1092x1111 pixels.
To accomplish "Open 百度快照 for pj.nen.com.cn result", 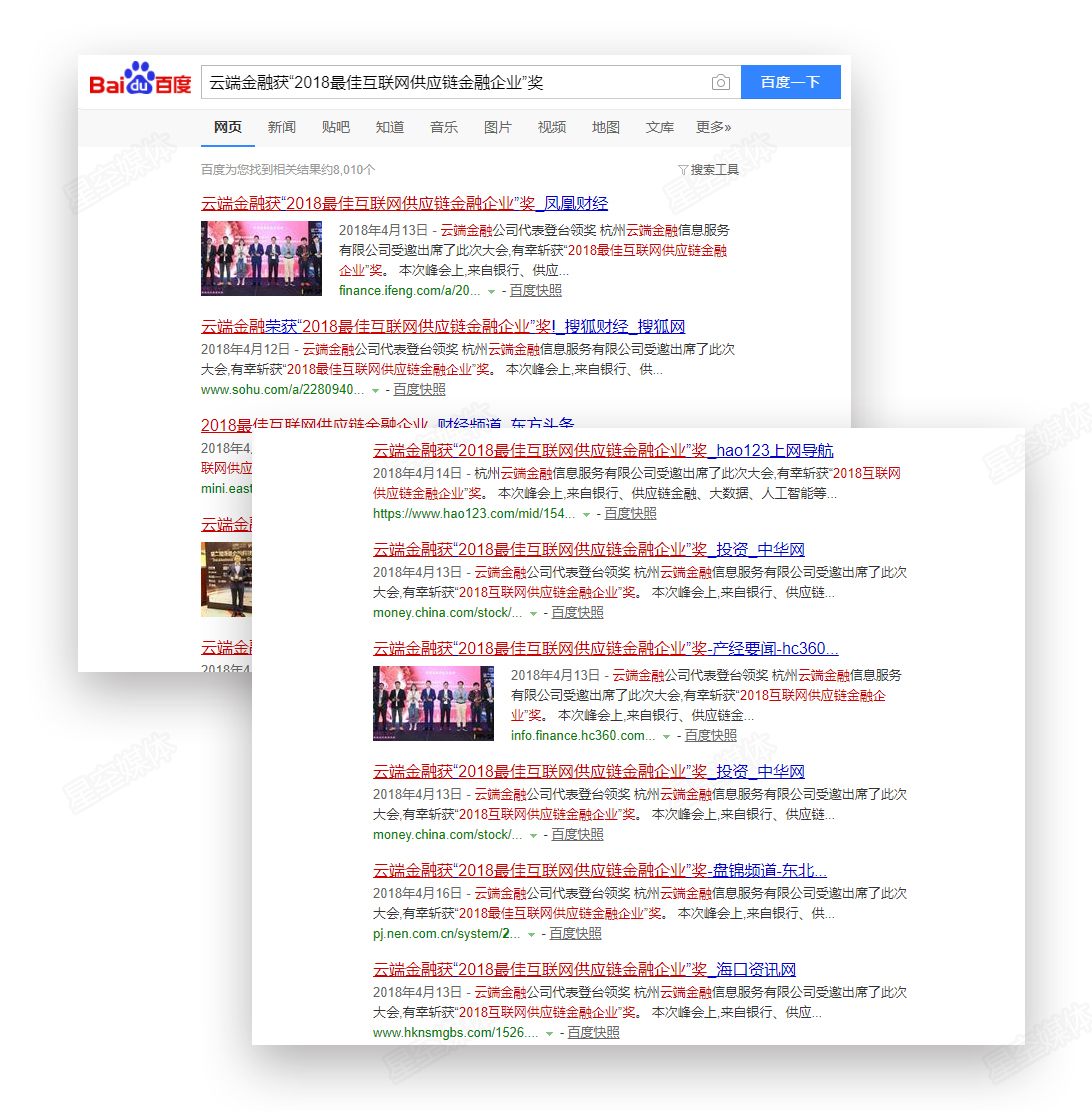I will 575,934.
